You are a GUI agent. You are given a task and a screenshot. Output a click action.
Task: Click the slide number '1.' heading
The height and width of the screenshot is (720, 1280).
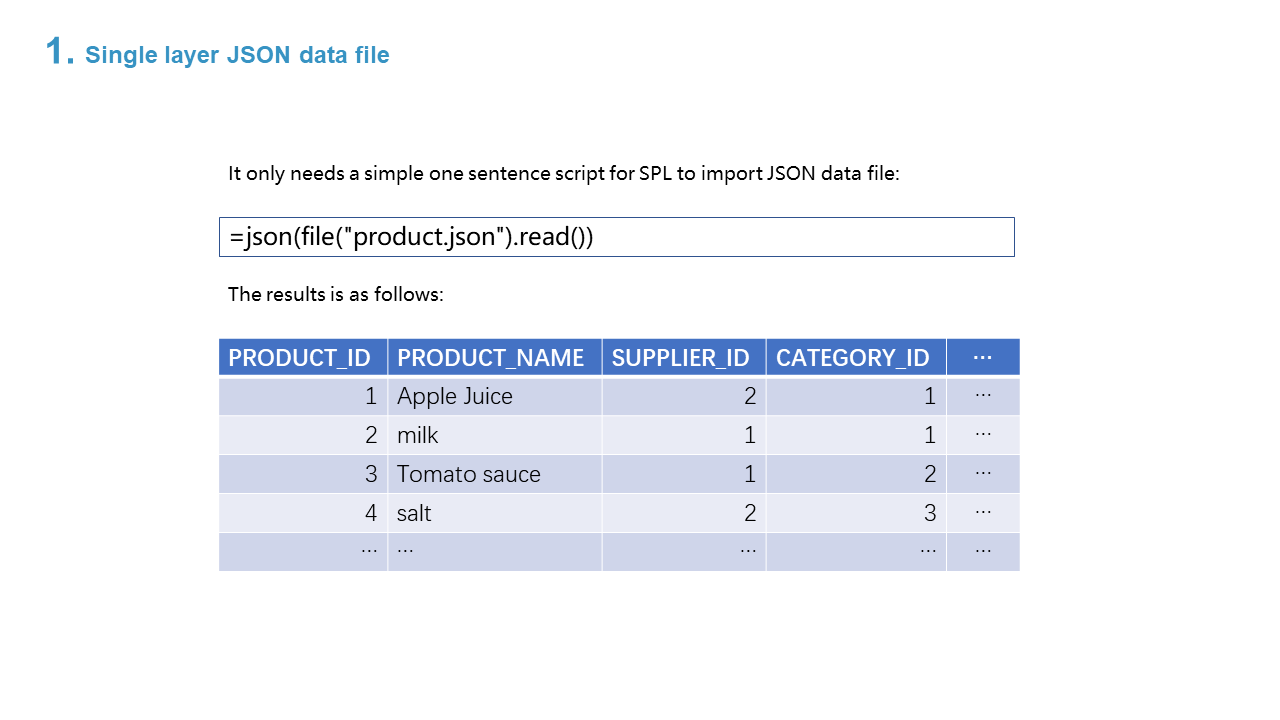click(60, 52)
